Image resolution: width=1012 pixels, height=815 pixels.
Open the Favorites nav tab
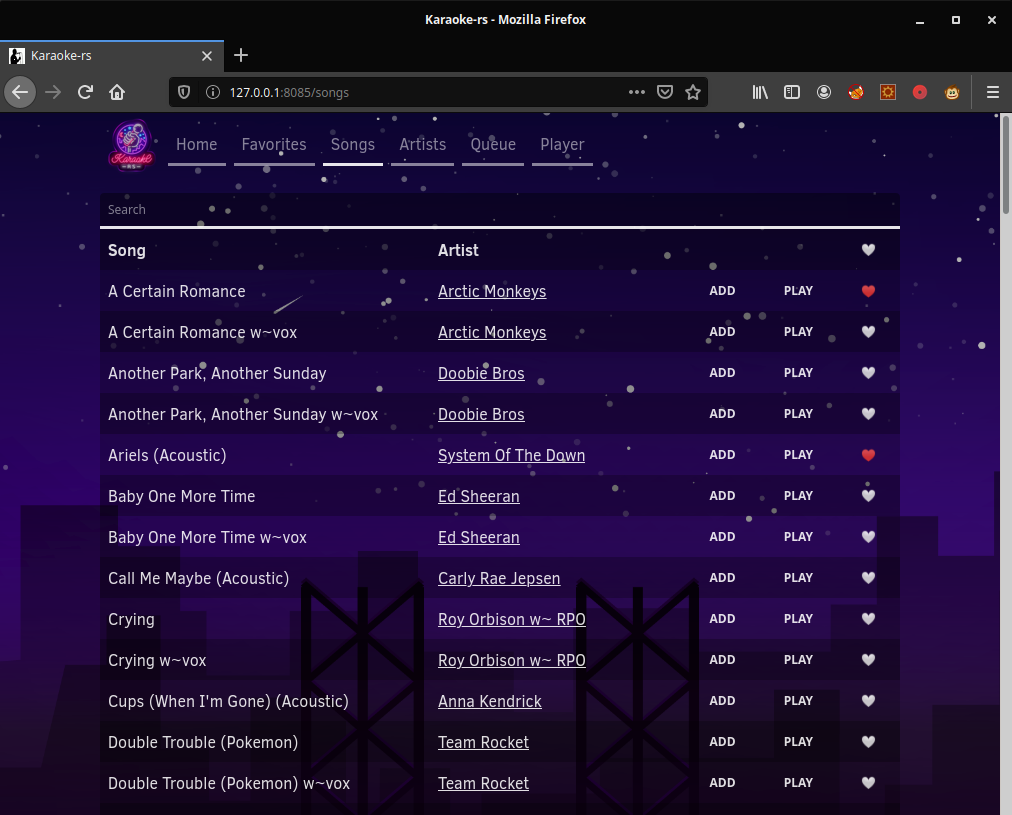click(274, 145)
